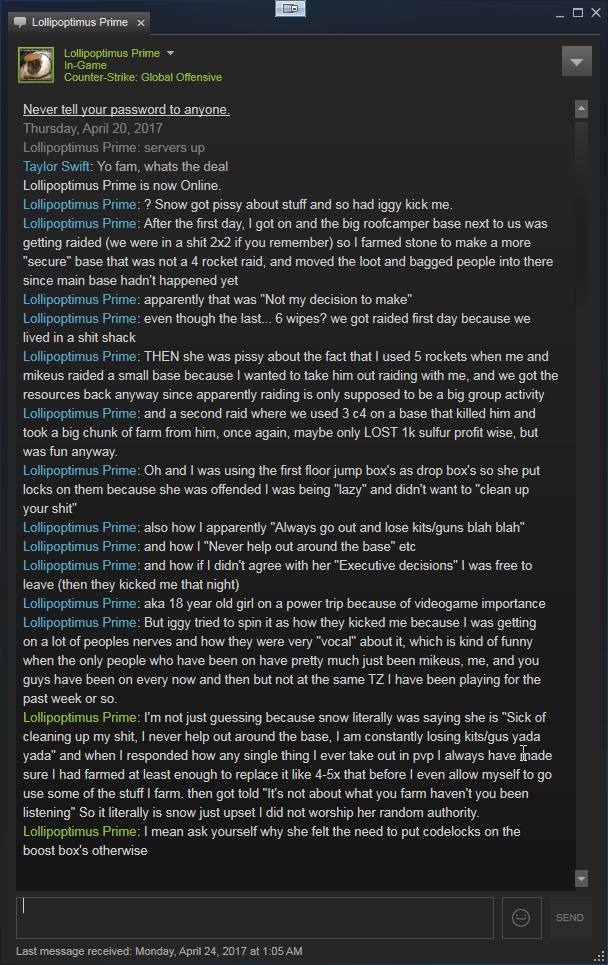Viewport: 608px width, 965px height.
Task: Select the Lollipoptimus Prime chat tab
Action: [79, 23]
